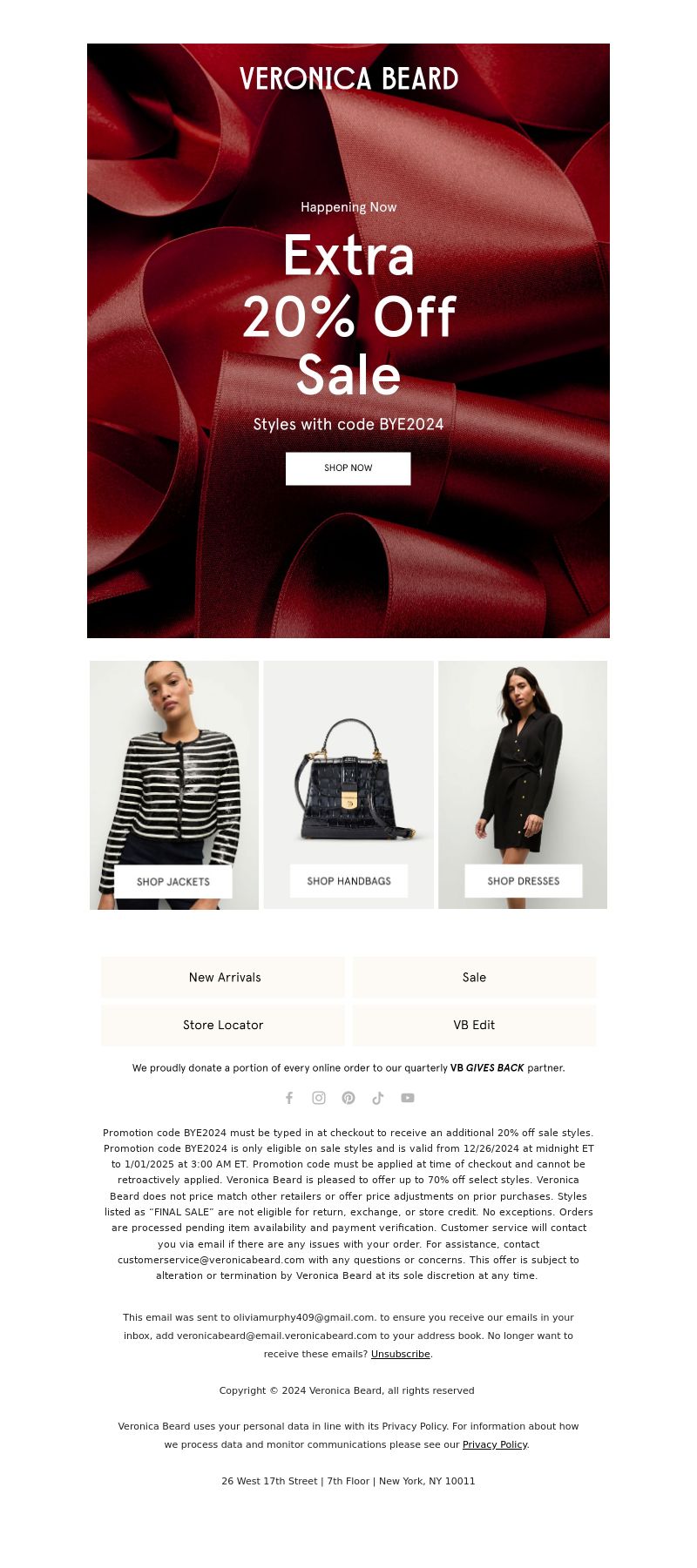
Task: Click the Unsubscribe link
Action: point(400,1354)
